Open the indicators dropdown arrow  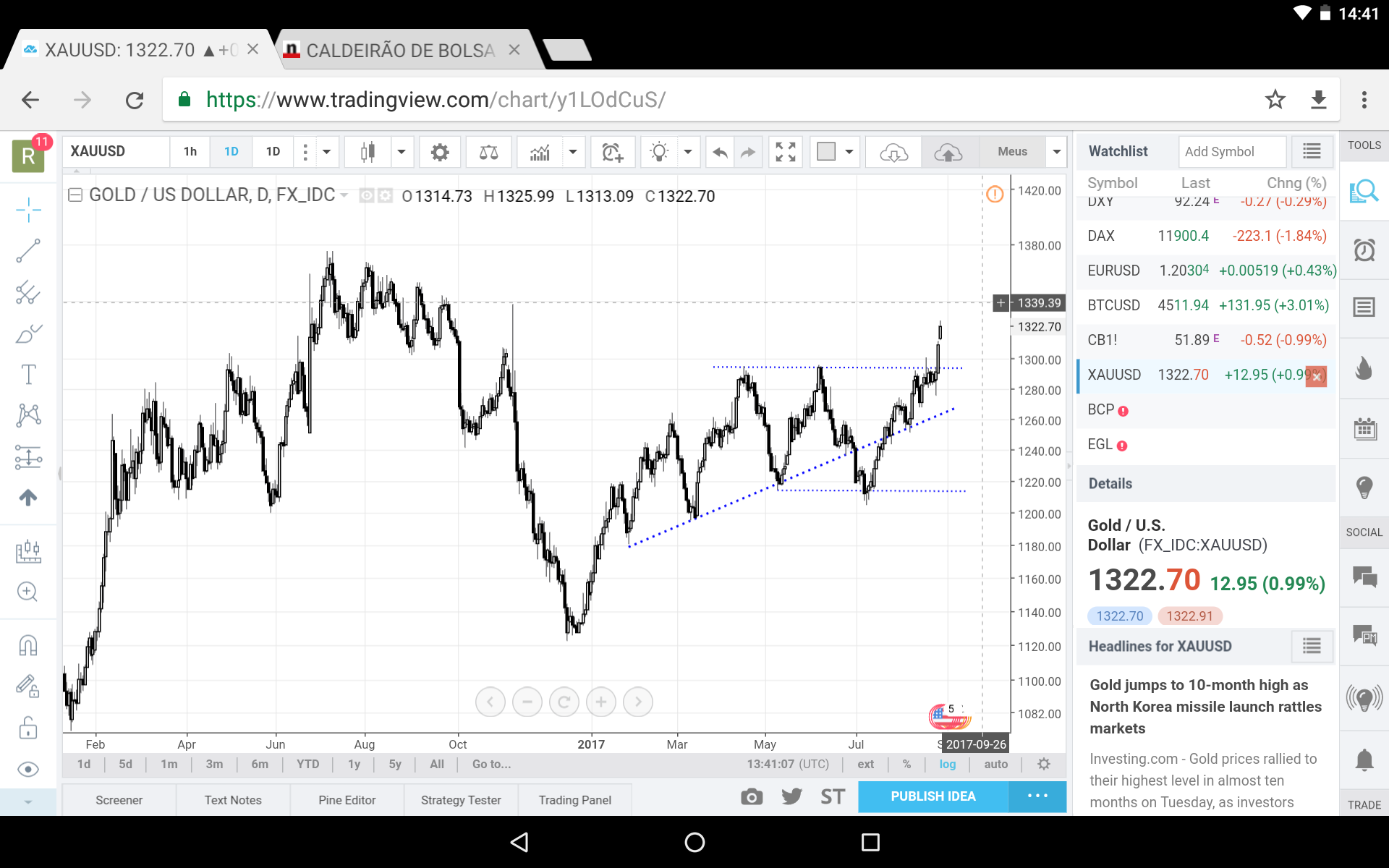click(572, 152)
